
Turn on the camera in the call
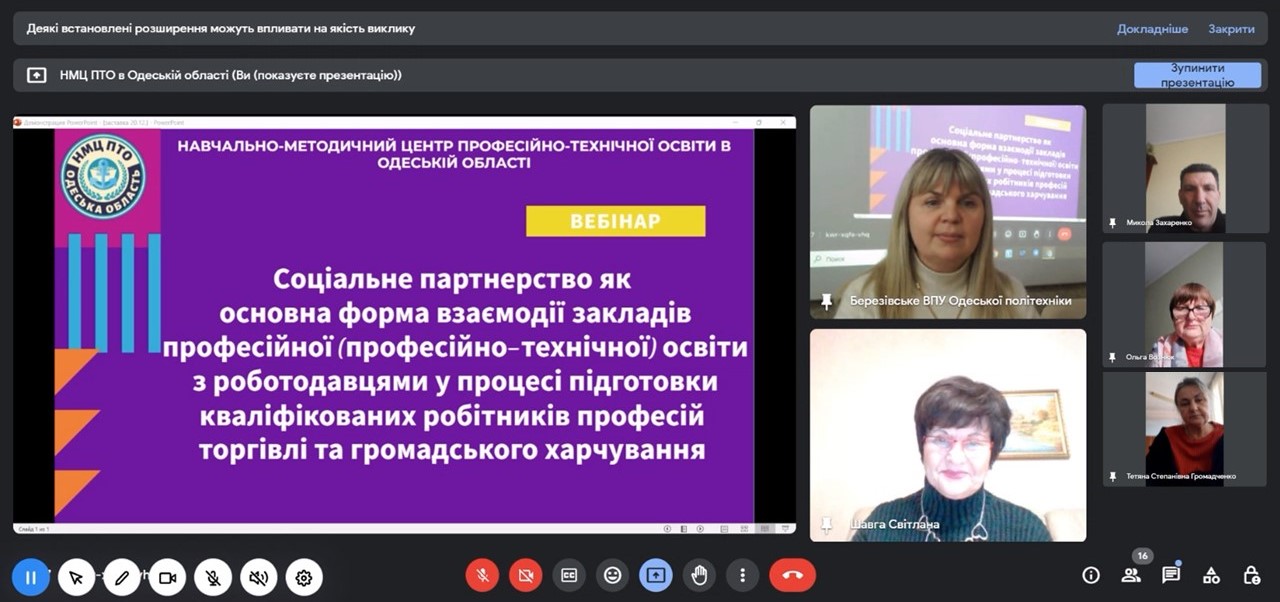pos(525,575)
